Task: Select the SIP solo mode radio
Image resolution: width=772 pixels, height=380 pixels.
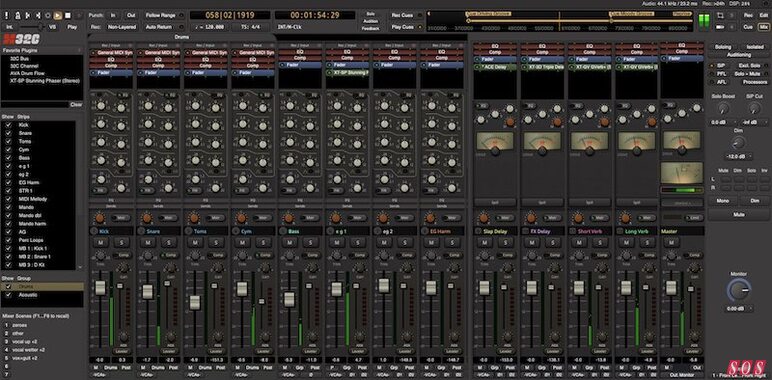Action: point(711,65)
